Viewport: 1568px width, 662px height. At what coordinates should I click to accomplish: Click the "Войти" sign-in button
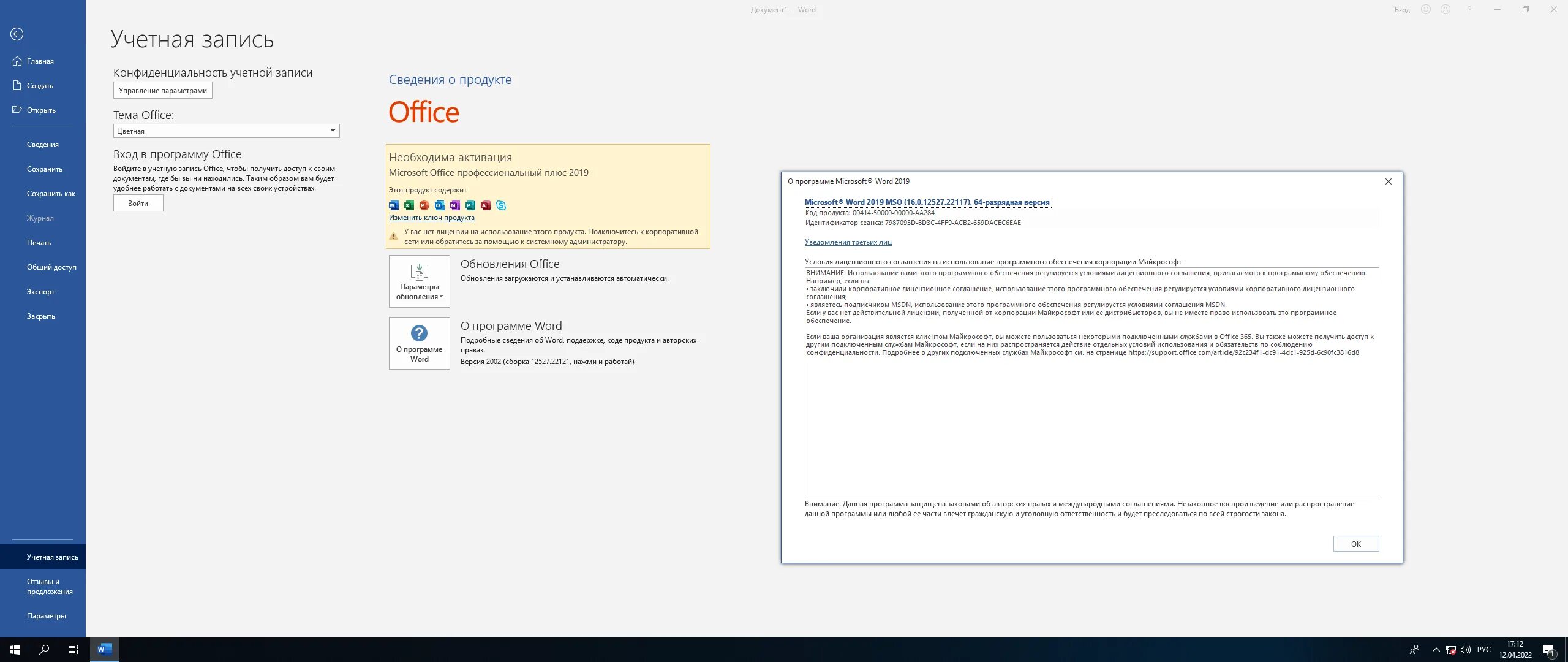pyautogui.click(x=138, y=204)
